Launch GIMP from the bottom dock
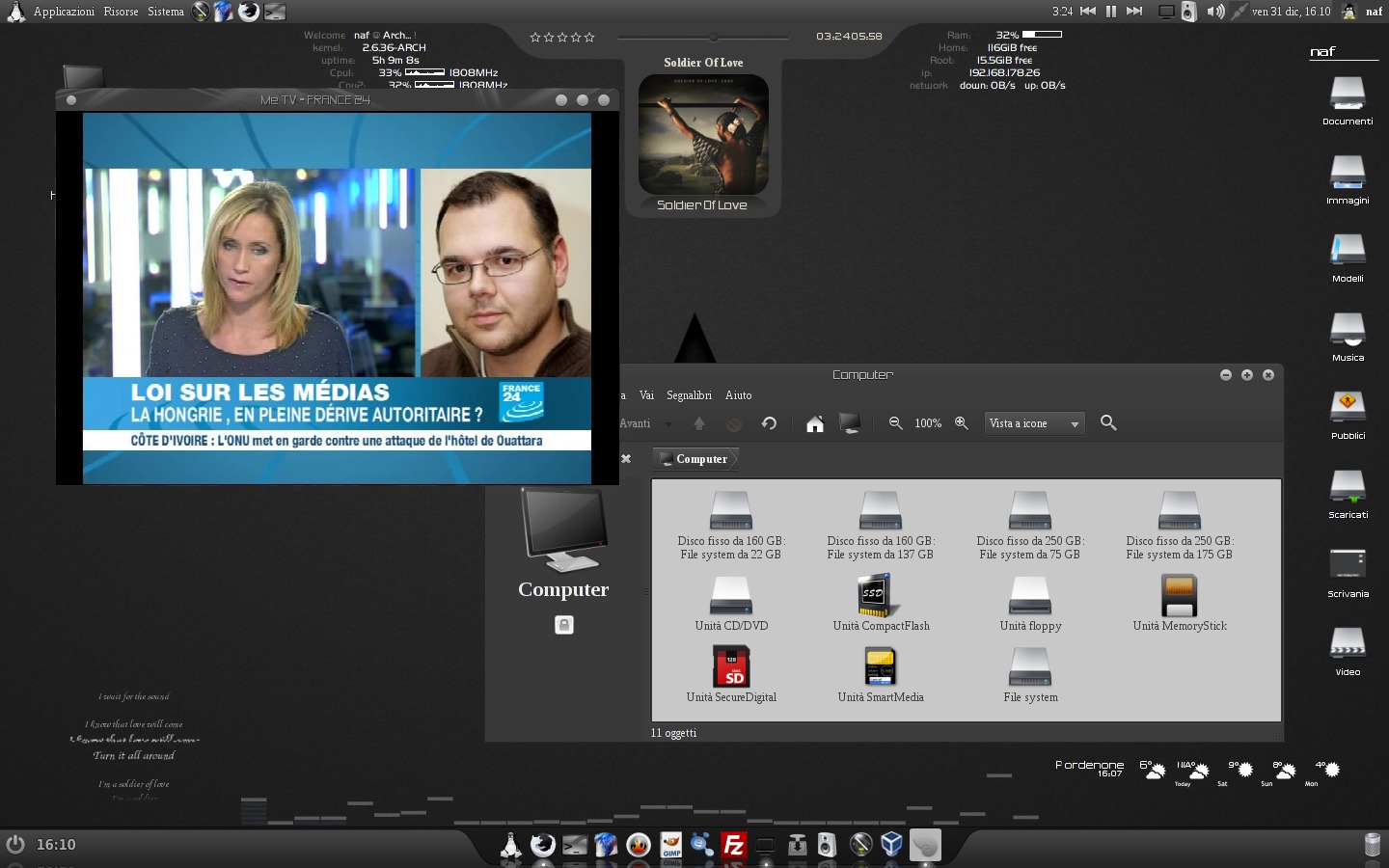 coord(670,845)
